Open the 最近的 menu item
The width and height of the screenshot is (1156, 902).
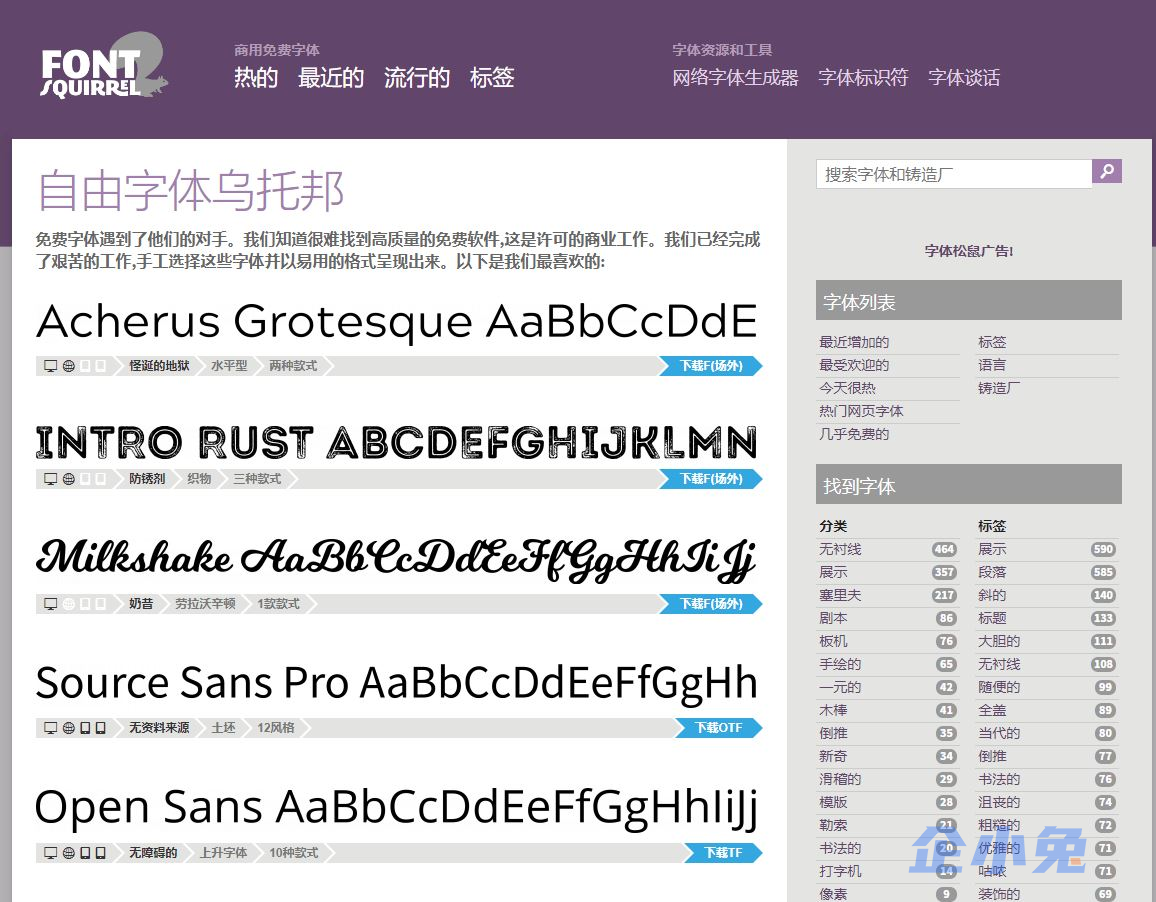pos(331,77)
